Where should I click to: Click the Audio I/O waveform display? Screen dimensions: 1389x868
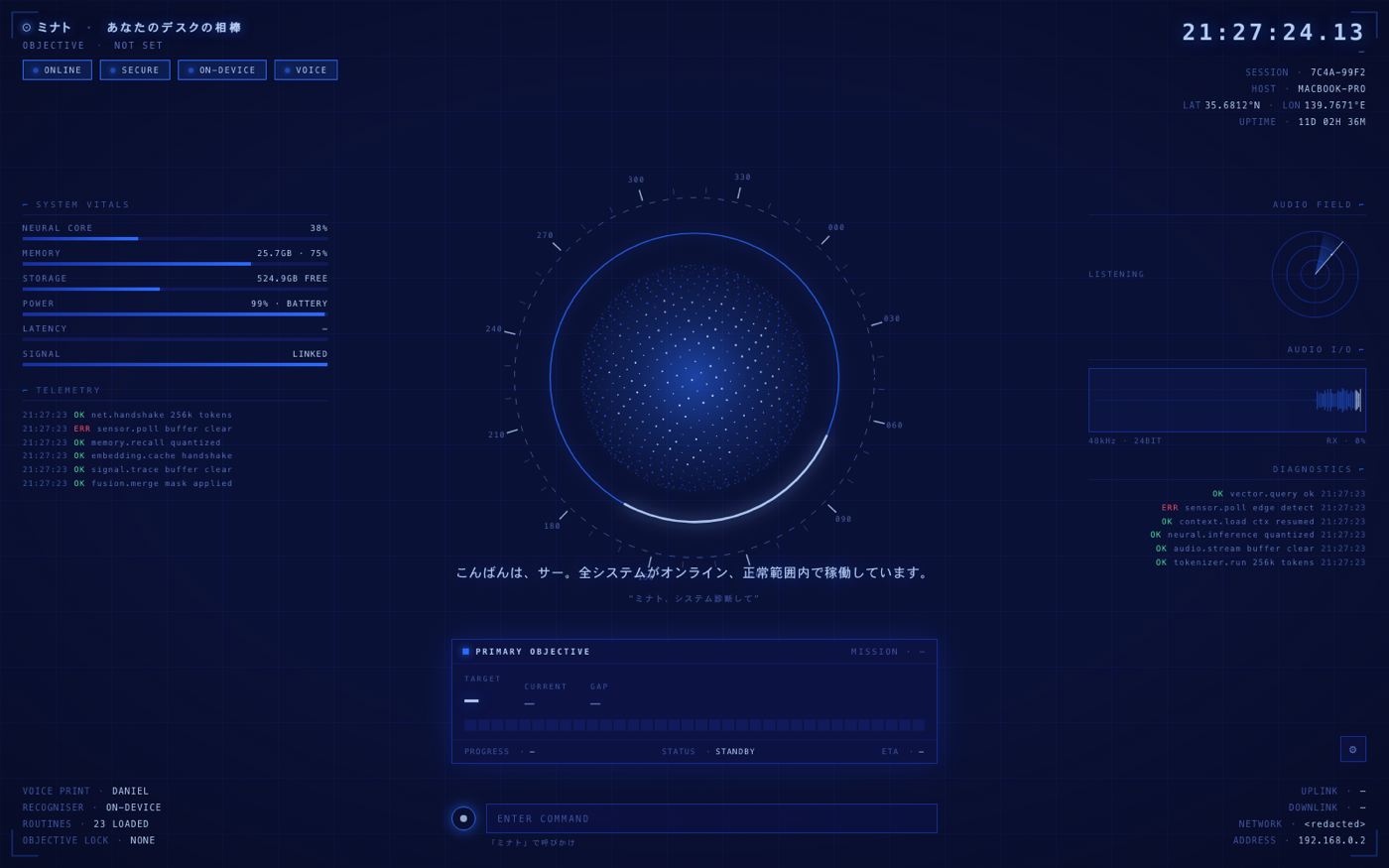(x=1226, y=400)
